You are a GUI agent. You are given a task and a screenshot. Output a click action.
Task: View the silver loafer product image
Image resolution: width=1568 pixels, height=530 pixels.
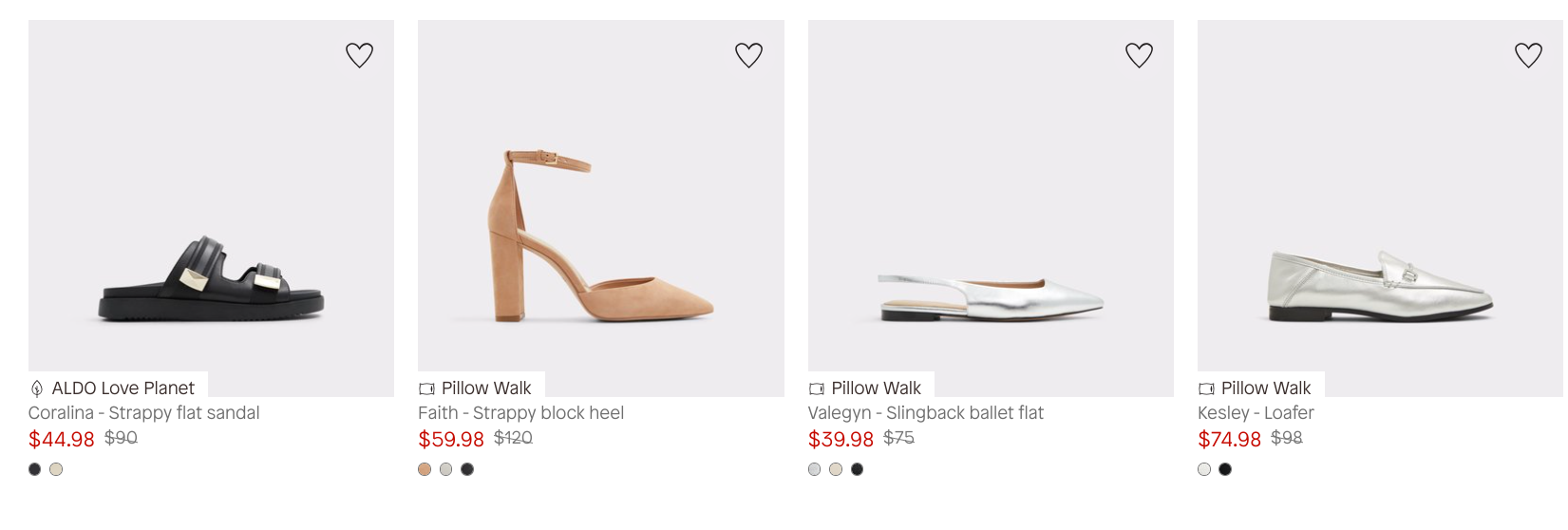(1380, 208)
